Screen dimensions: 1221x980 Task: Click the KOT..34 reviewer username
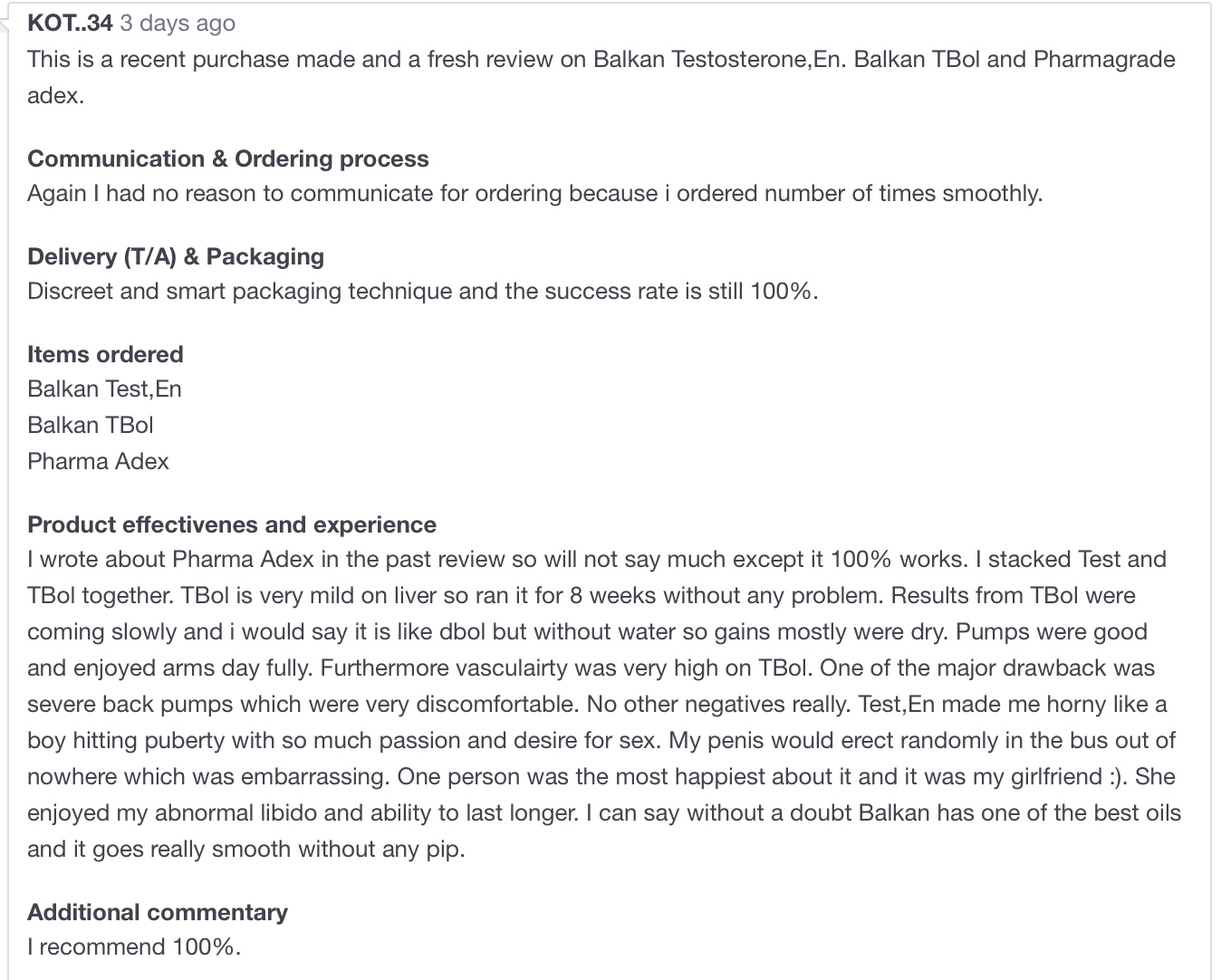point(70,24)
